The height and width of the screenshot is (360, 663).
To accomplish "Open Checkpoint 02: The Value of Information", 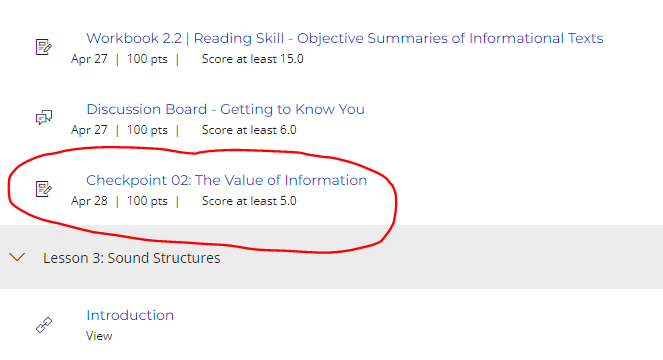I will click(x=227, y=180).
